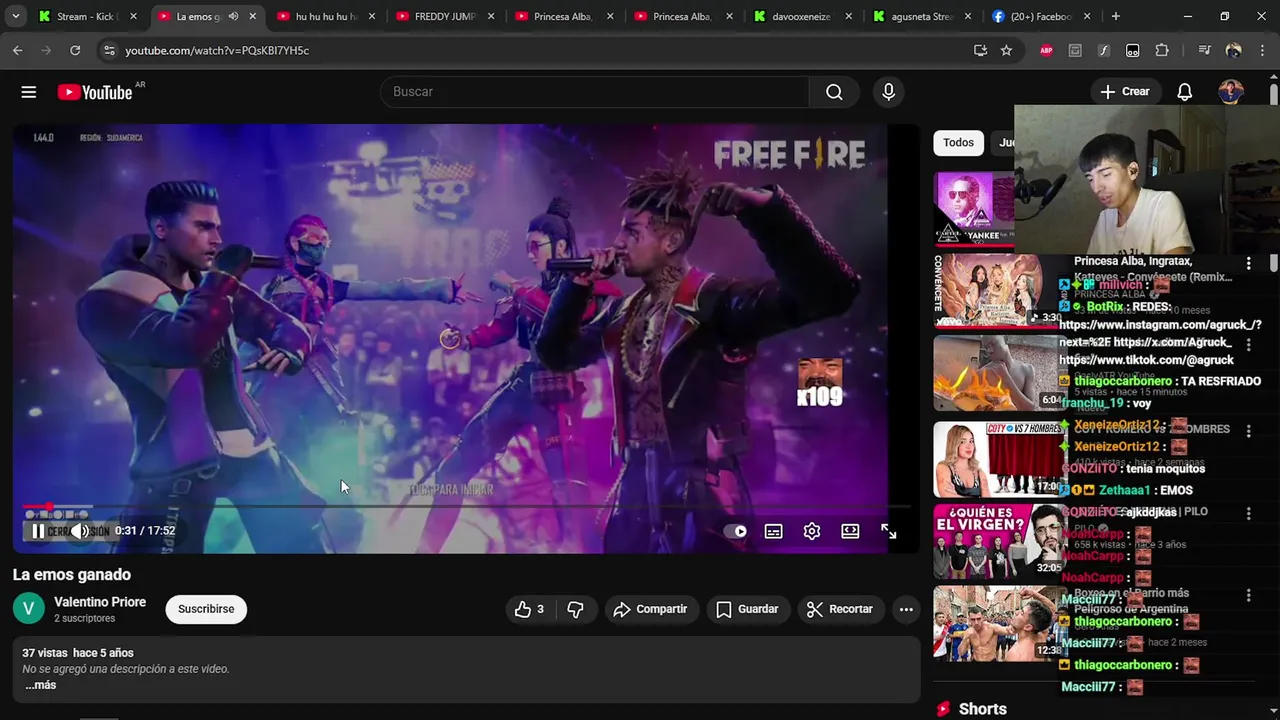
Task: View site information icon in address bar
Action: click(x=109, y=50)
